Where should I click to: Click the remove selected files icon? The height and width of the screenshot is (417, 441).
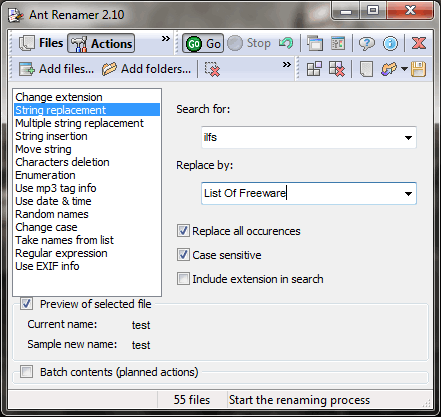(x=212, y=69)
